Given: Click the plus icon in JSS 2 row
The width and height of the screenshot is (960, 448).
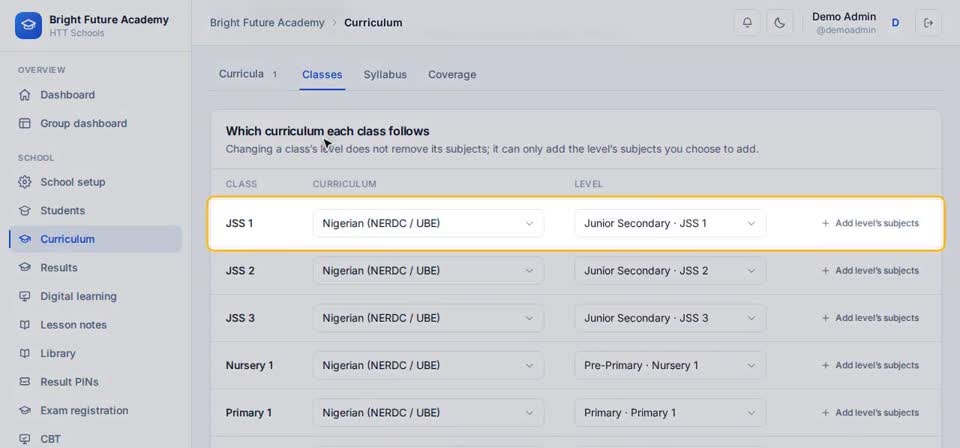Looking at the screenshot, I should pyautogui.click(x=825, y=271).
